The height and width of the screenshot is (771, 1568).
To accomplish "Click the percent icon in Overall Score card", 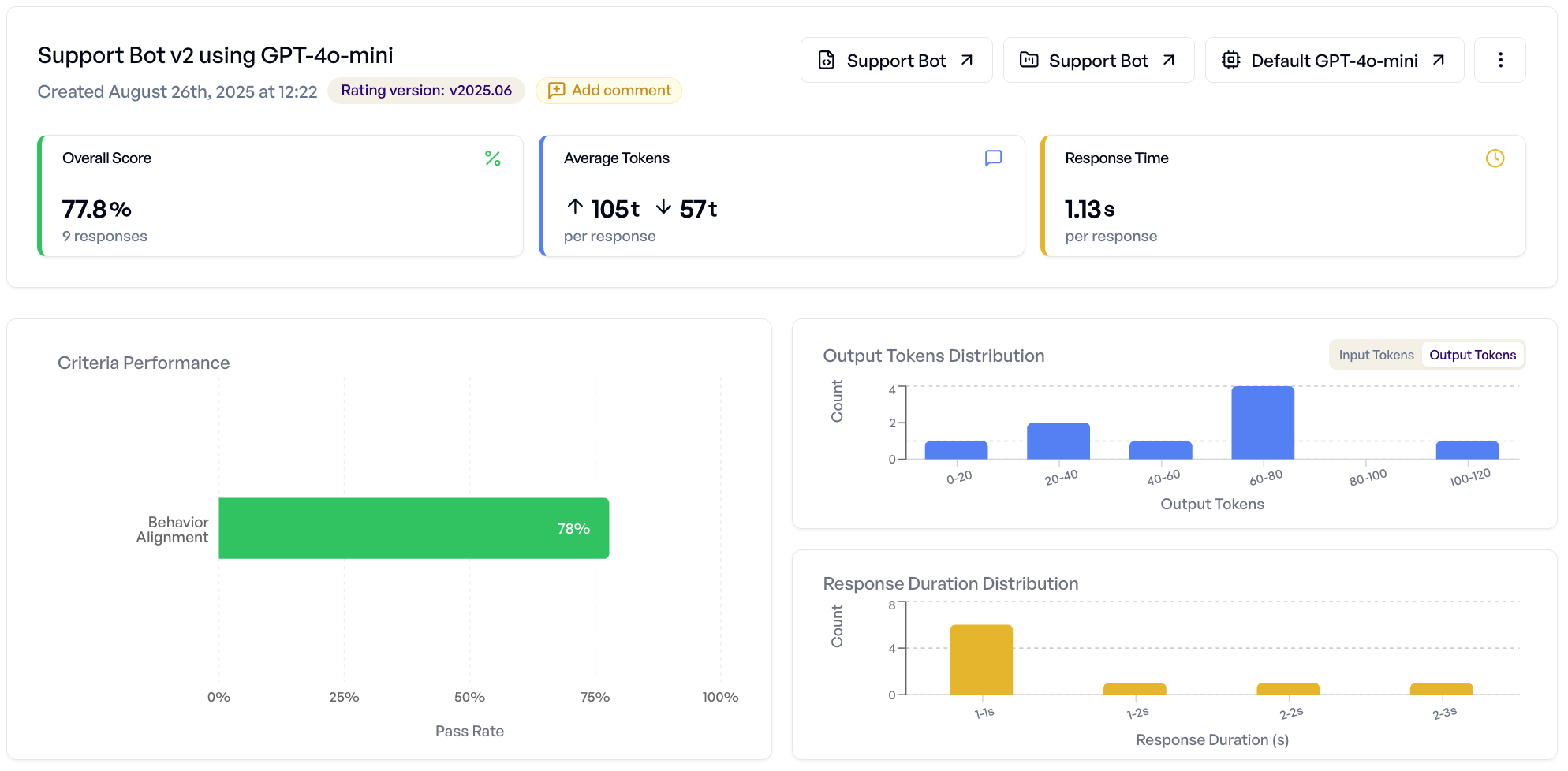I will point(493,158).
